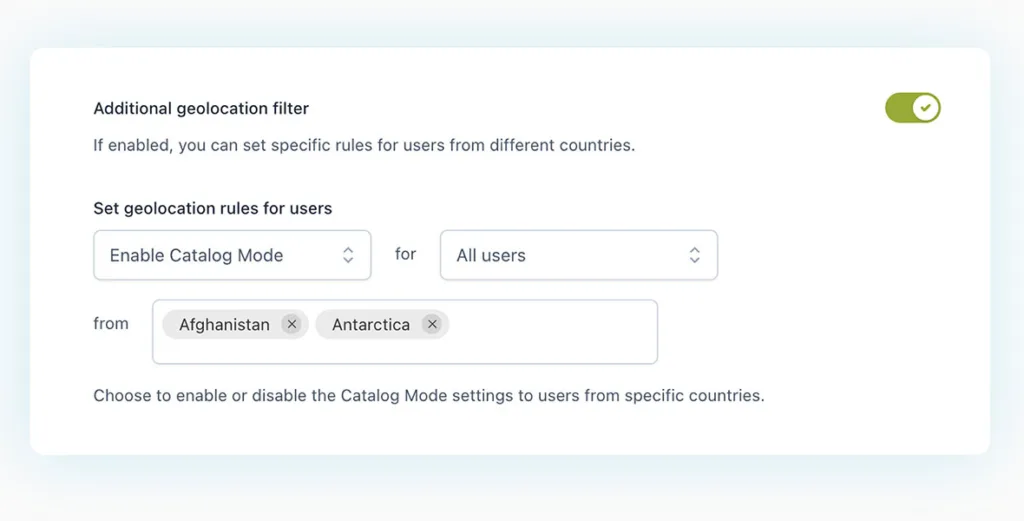The image size is (1024, 521).
Task: Click the green track of the geolocation toggle
Action: pos(899,108)
